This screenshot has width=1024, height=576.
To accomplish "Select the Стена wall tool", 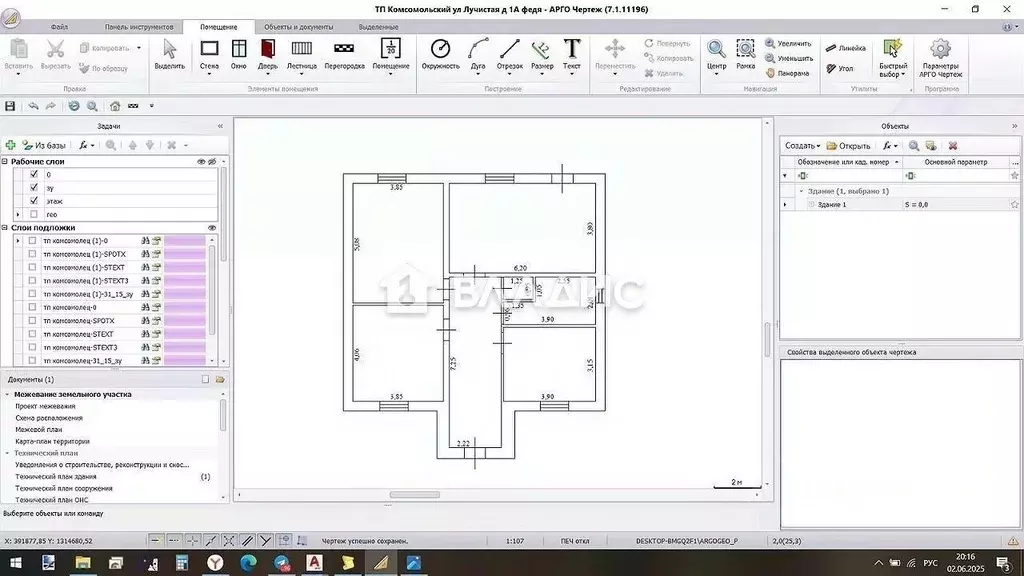I will (210, 54).
